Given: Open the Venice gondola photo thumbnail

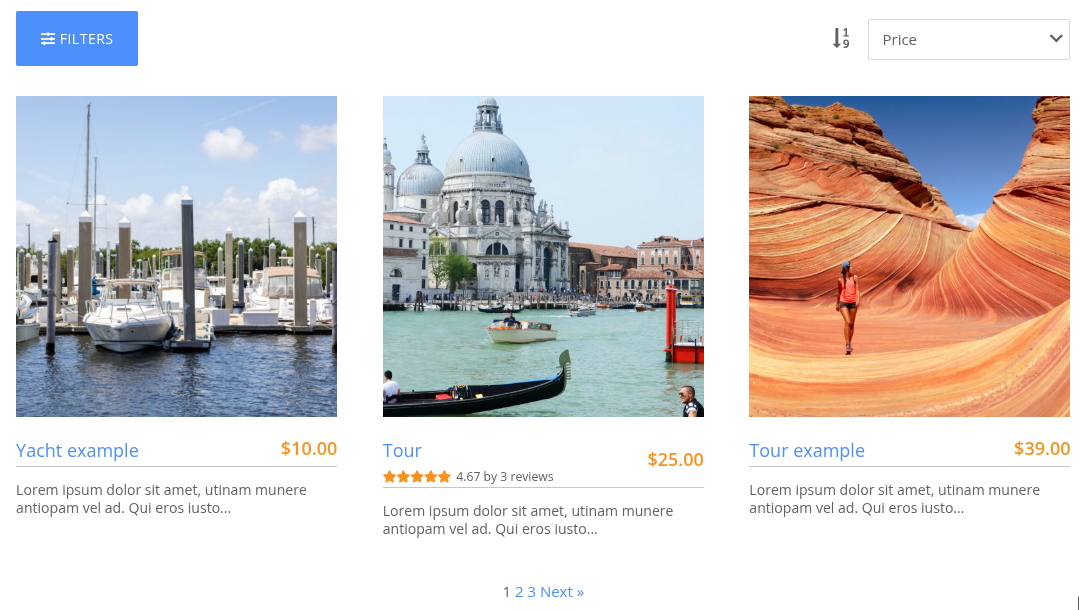Looking at the screenshot, I should 543,256.
